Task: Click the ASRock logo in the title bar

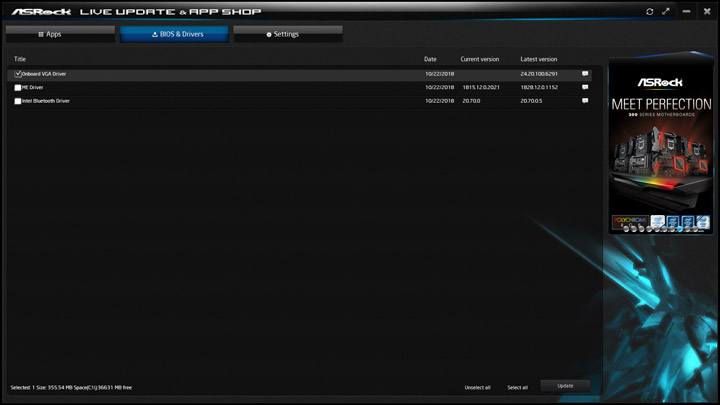Action: tap(41, 11)
